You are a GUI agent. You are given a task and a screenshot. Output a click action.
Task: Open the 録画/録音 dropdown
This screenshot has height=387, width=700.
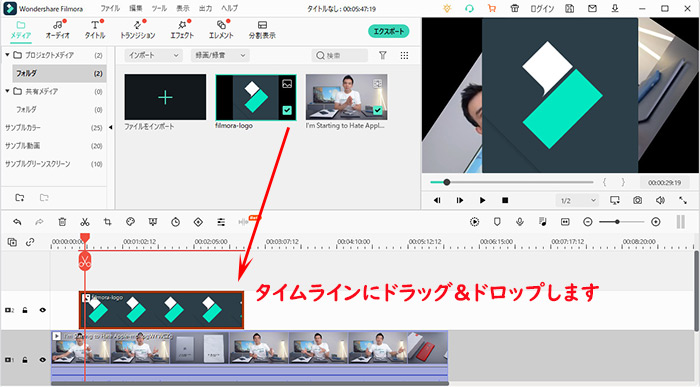pyautogui.click(x=220, y=55)
